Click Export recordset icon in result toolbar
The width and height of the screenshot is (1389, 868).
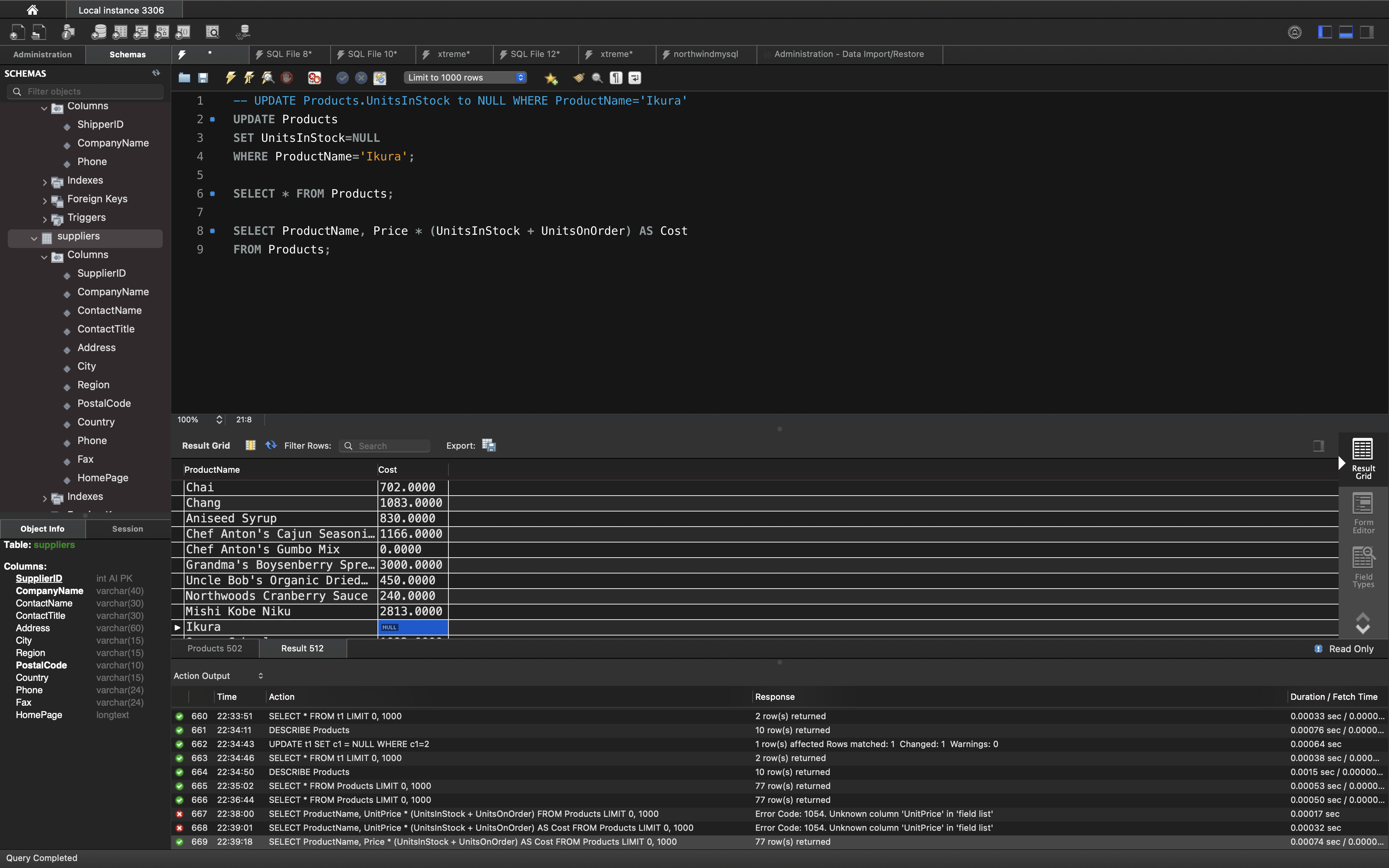click(488, 446)
